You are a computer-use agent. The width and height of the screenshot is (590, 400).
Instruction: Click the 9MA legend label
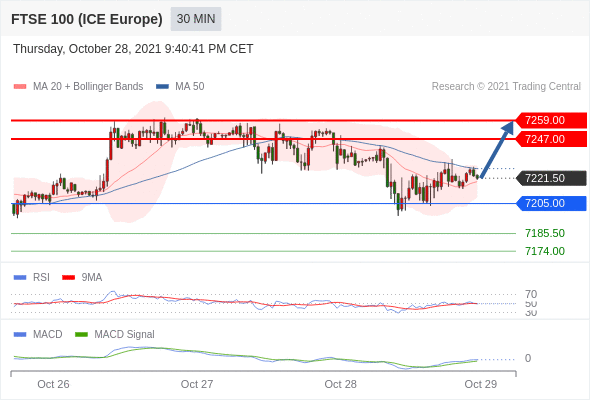coord(92,277)
